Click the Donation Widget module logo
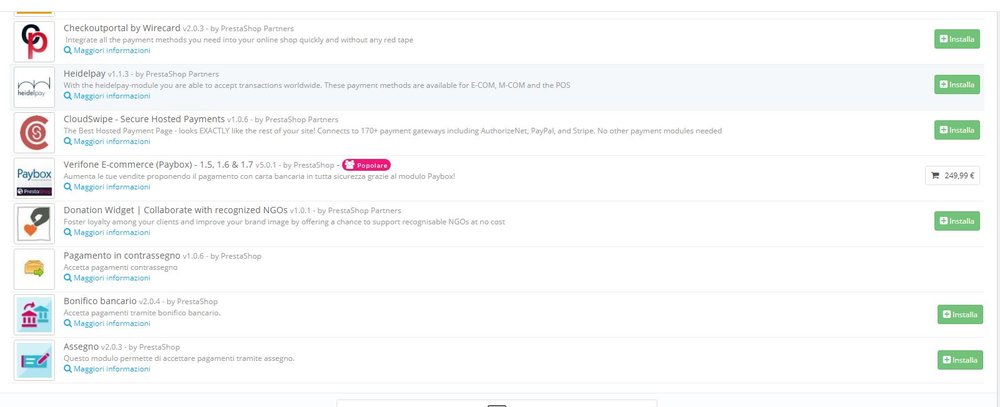 tap(34, 224)
